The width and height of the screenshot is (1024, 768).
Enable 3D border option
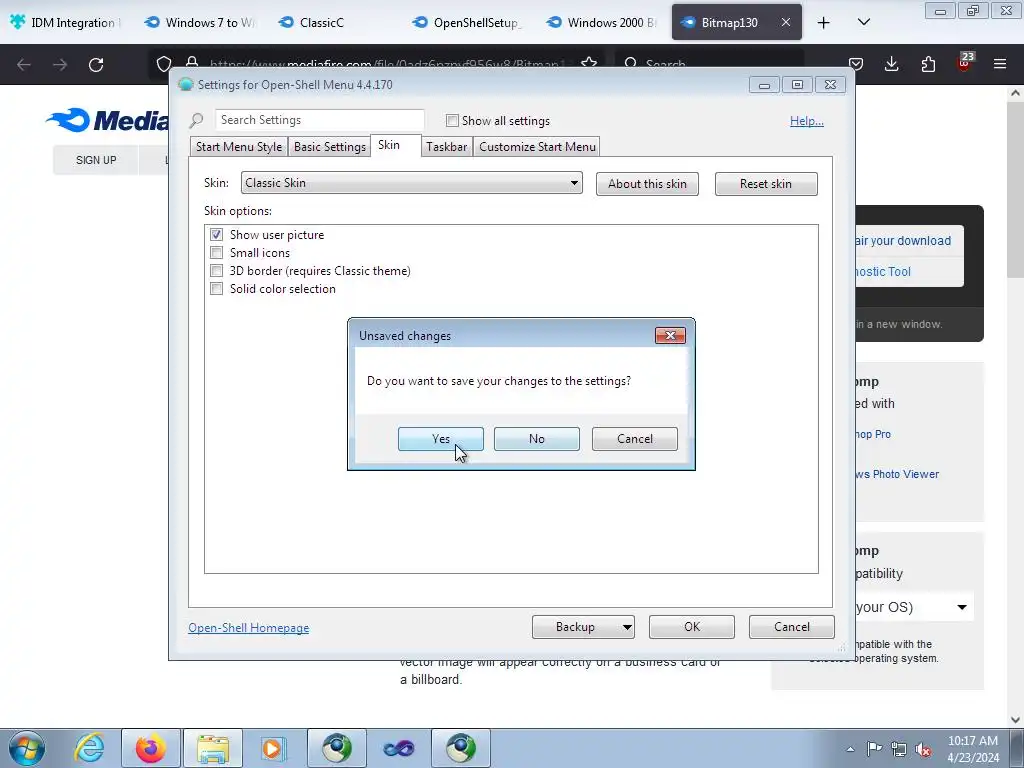click(x=216, y=270)
